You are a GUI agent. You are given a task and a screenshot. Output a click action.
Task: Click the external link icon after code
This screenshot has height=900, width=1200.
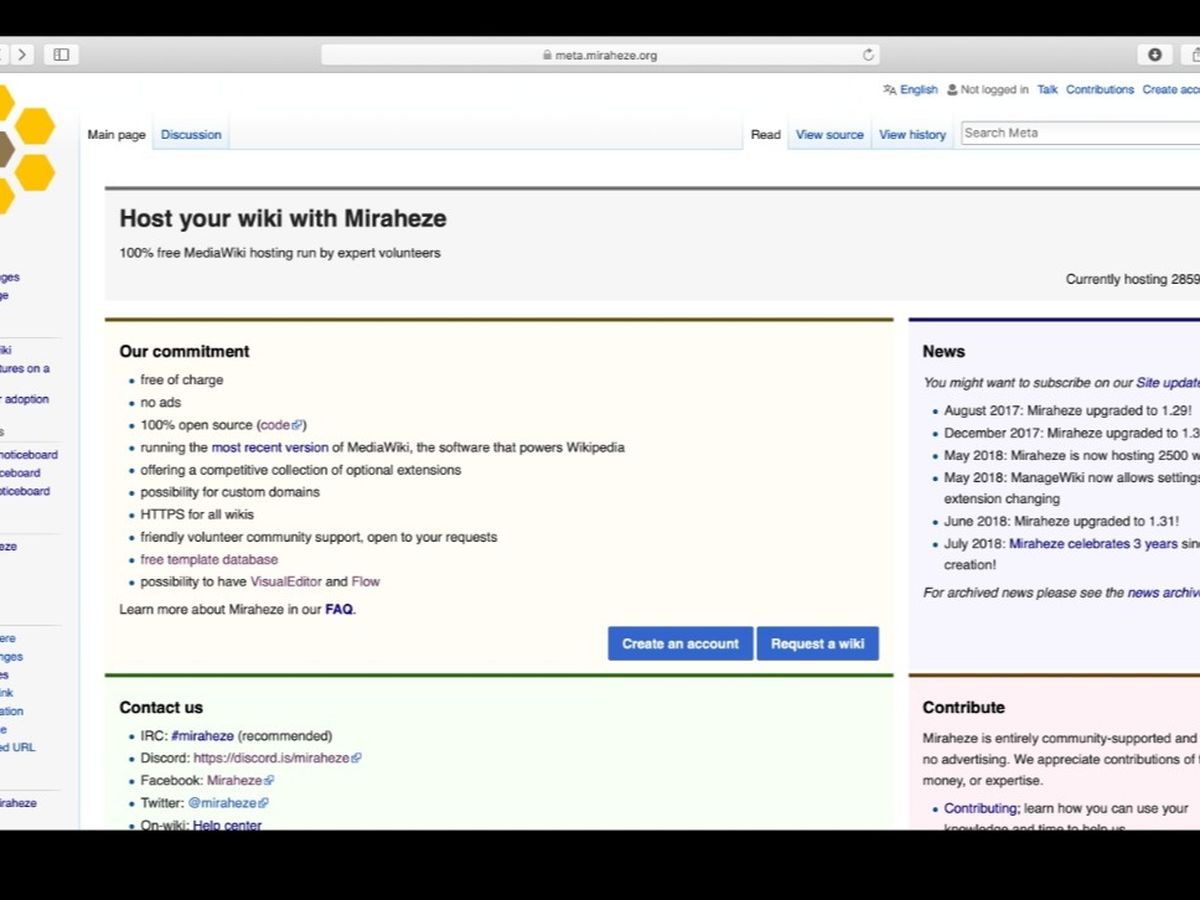coord(298,425)
